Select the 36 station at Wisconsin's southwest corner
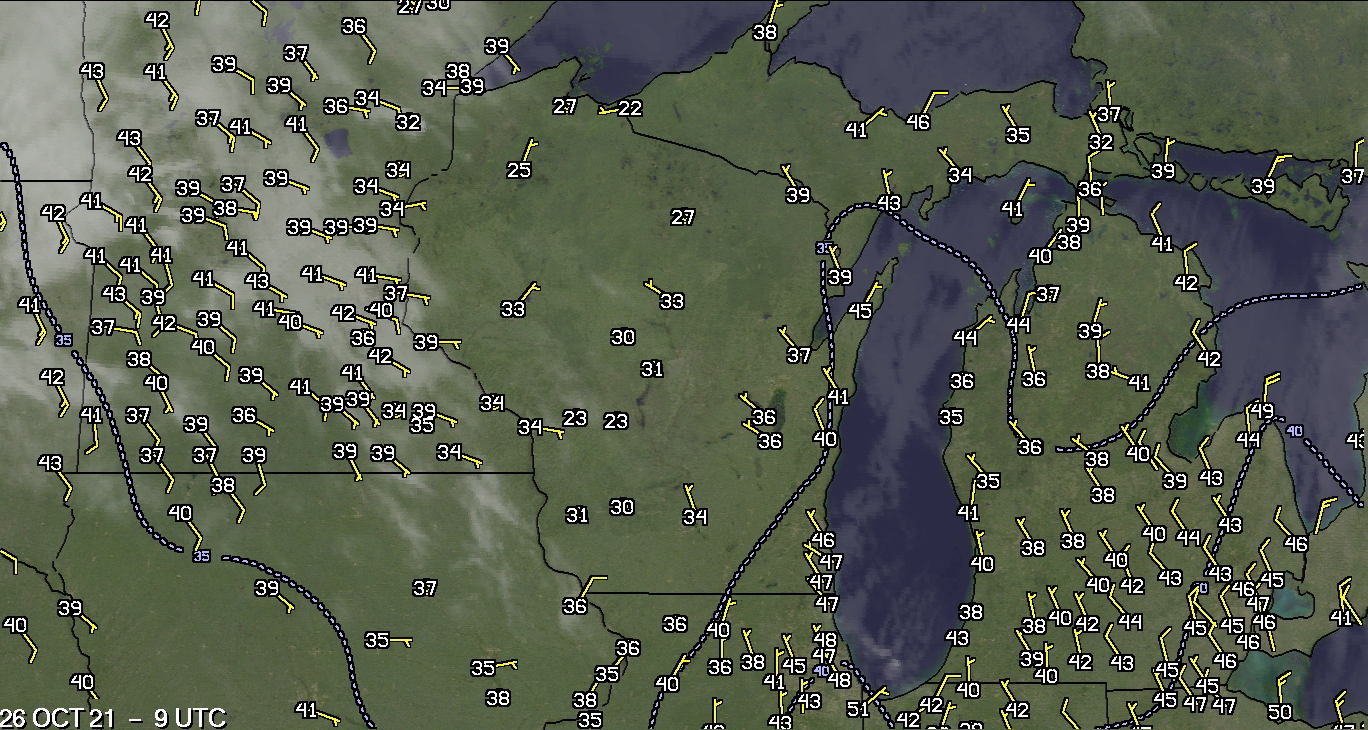This screenshot has width=1368, height=730. pyautogui.click(x=575, y=606)
